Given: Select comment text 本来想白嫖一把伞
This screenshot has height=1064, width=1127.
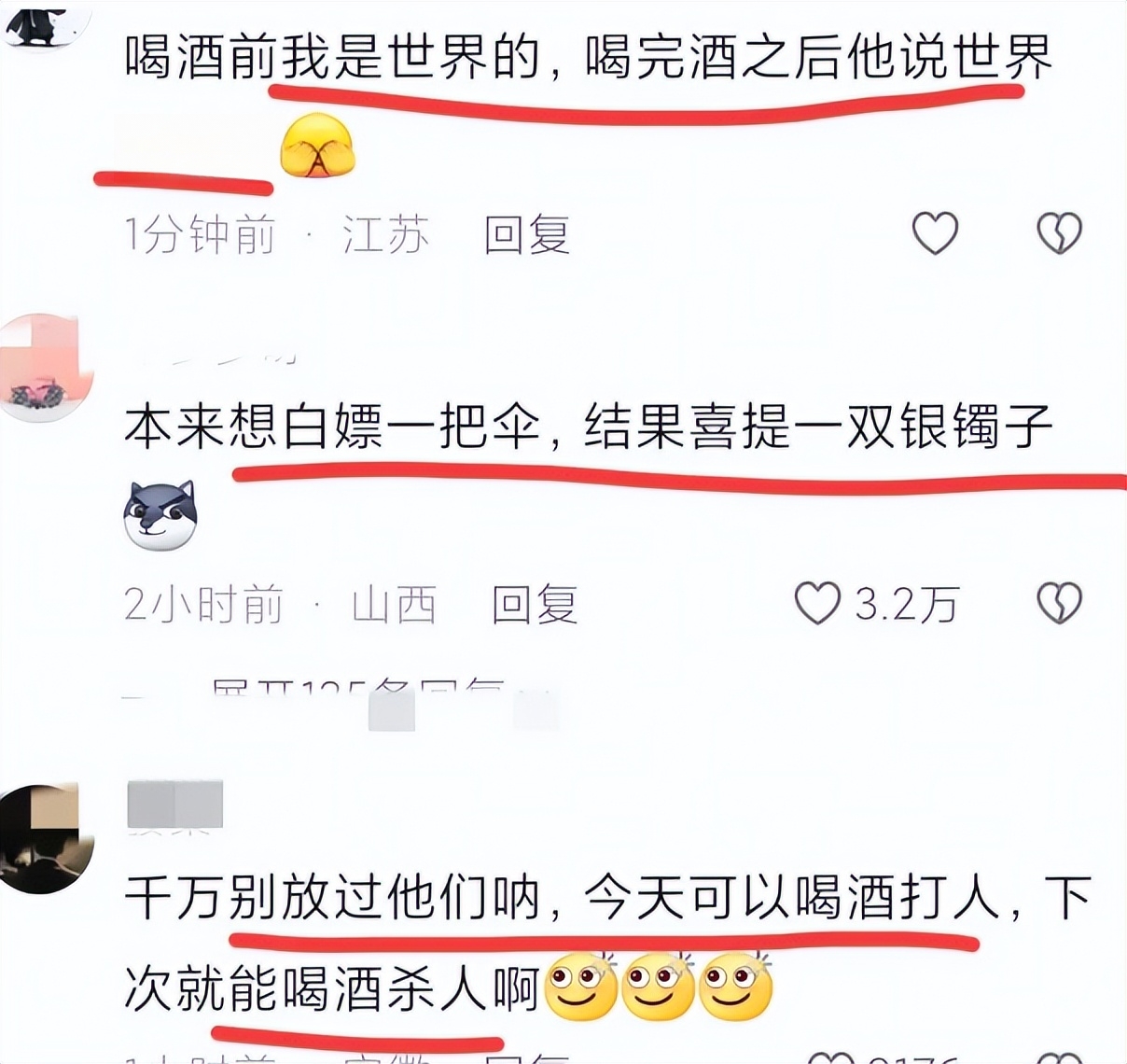Looking at the screenshot, I should pos(333,428).
